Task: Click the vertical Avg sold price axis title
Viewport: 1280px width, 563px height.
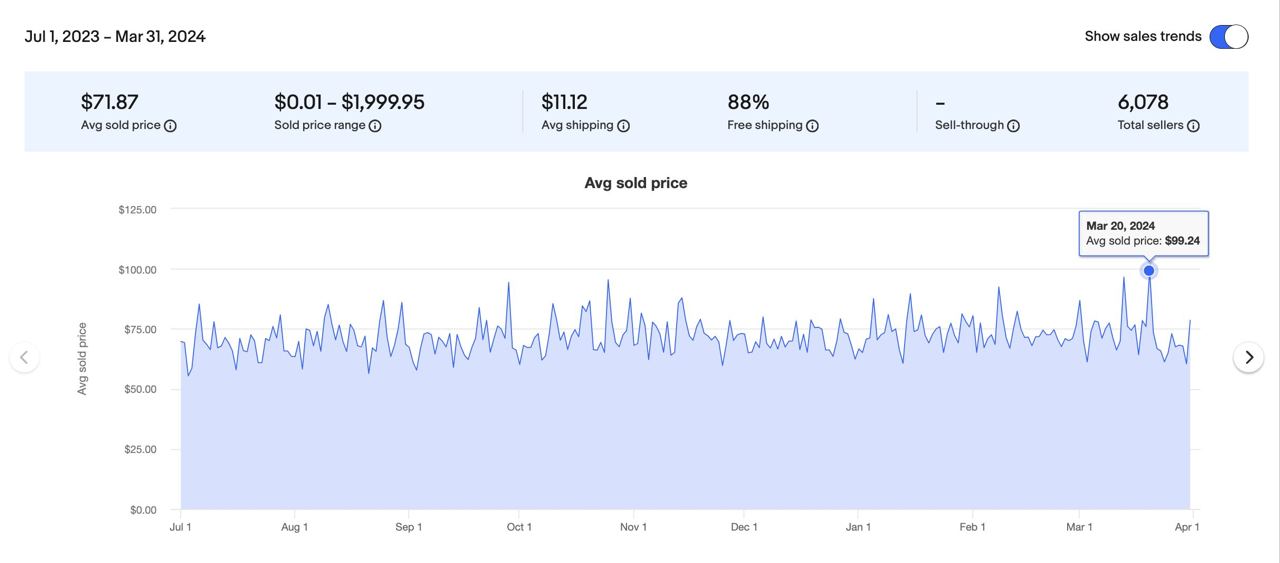Action: pyautogui.click(x=82, y=359)
